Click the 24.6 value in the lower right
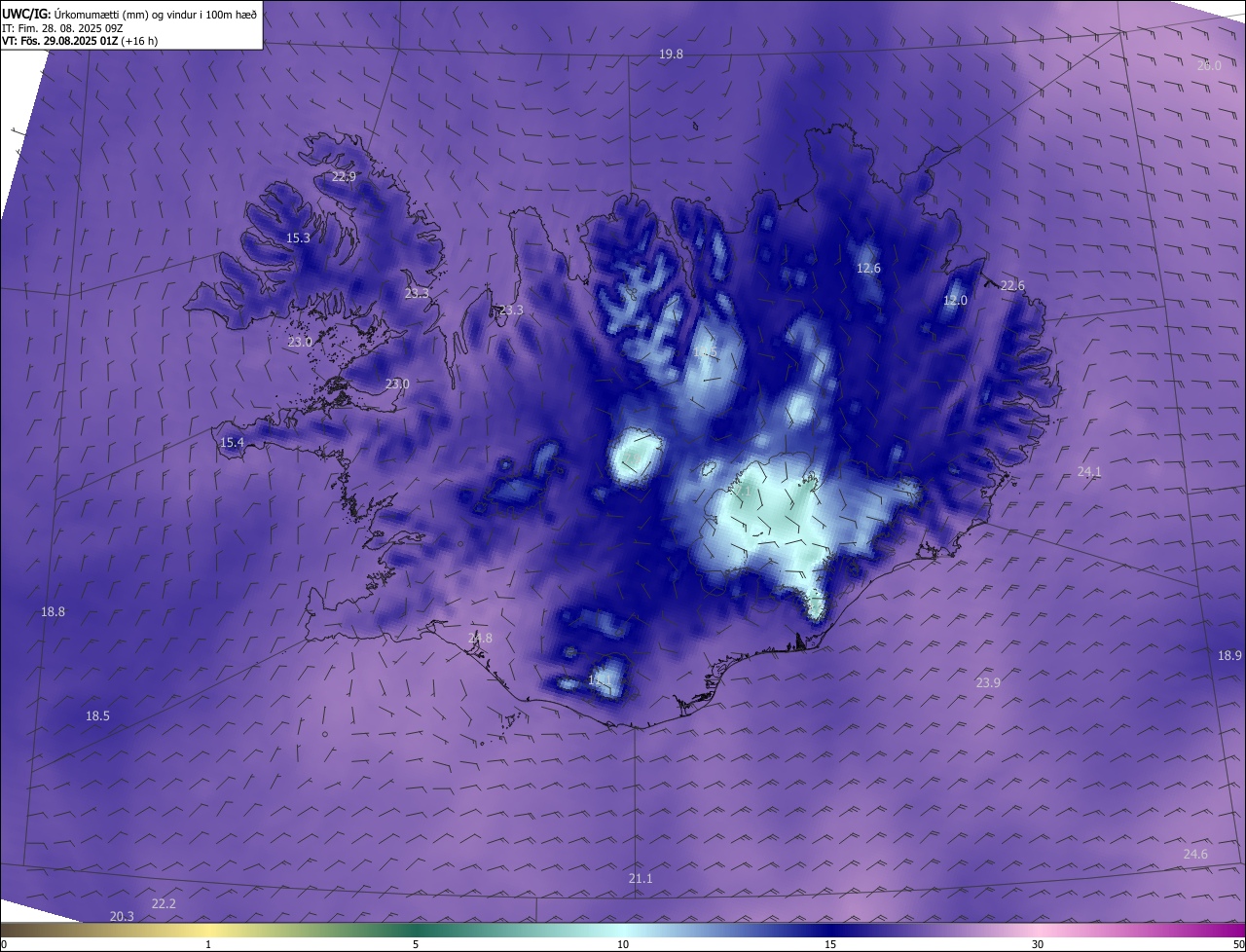The width and height of the screenshot is (1246, 952). coord(1195,855)
